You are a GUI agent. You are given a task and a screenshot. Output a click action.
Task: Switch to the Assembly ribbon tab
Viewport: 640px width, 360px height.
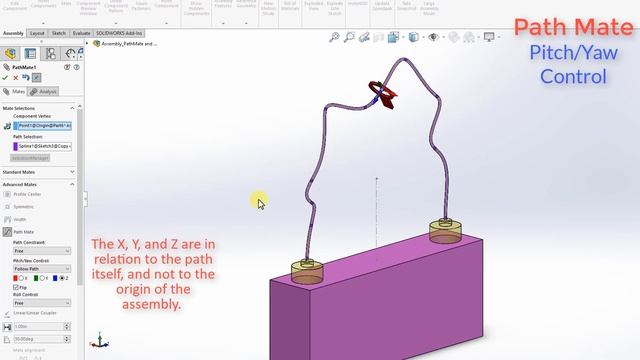(13, 33)
